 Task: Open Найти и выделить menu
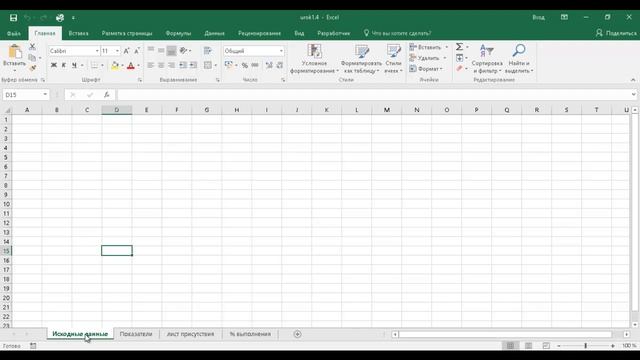519,59
